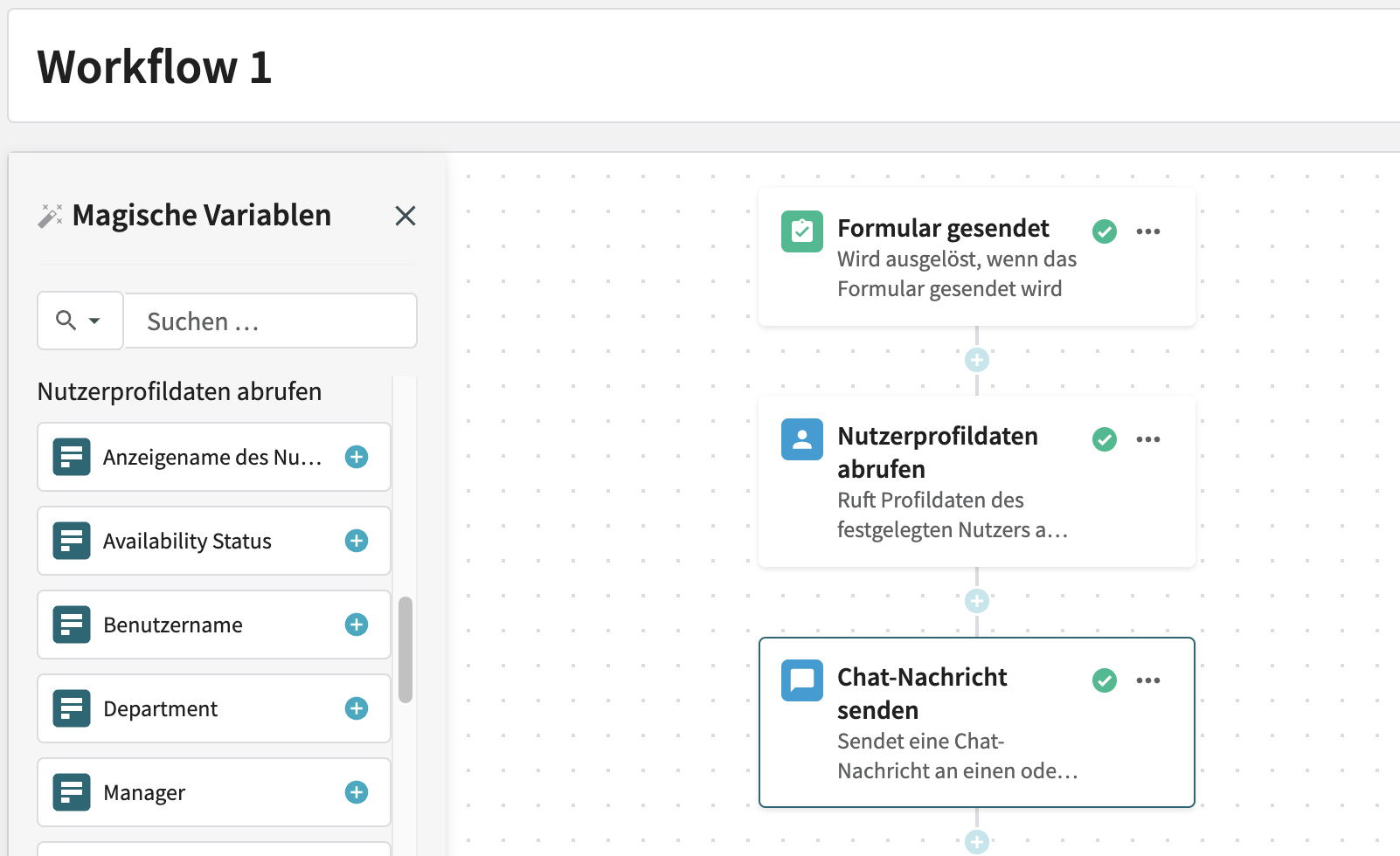Open three-dot menu of Nutzerprofildaten abrufen

1147,439
